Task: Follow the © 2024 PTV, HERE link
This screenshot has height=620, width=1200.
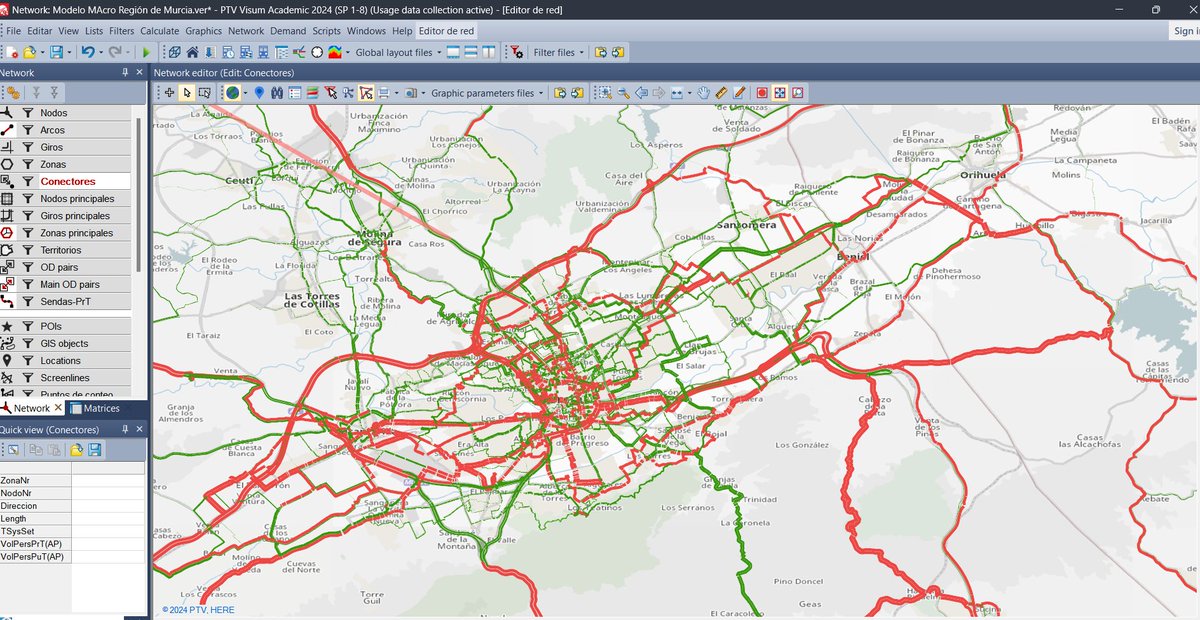Action: coord(197,609)
